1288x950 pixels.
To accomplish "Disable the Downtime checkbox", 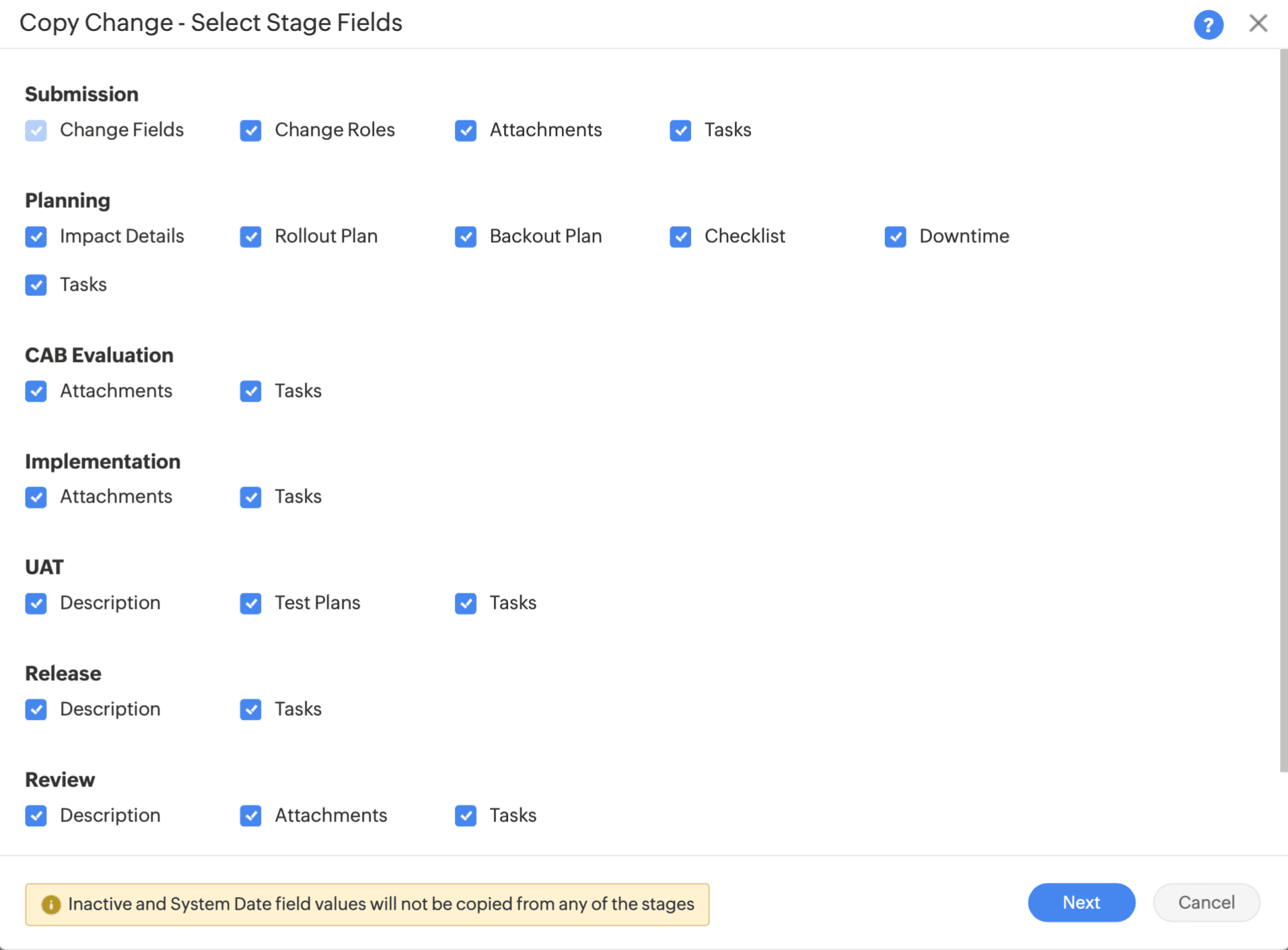I will pos(894,237).
